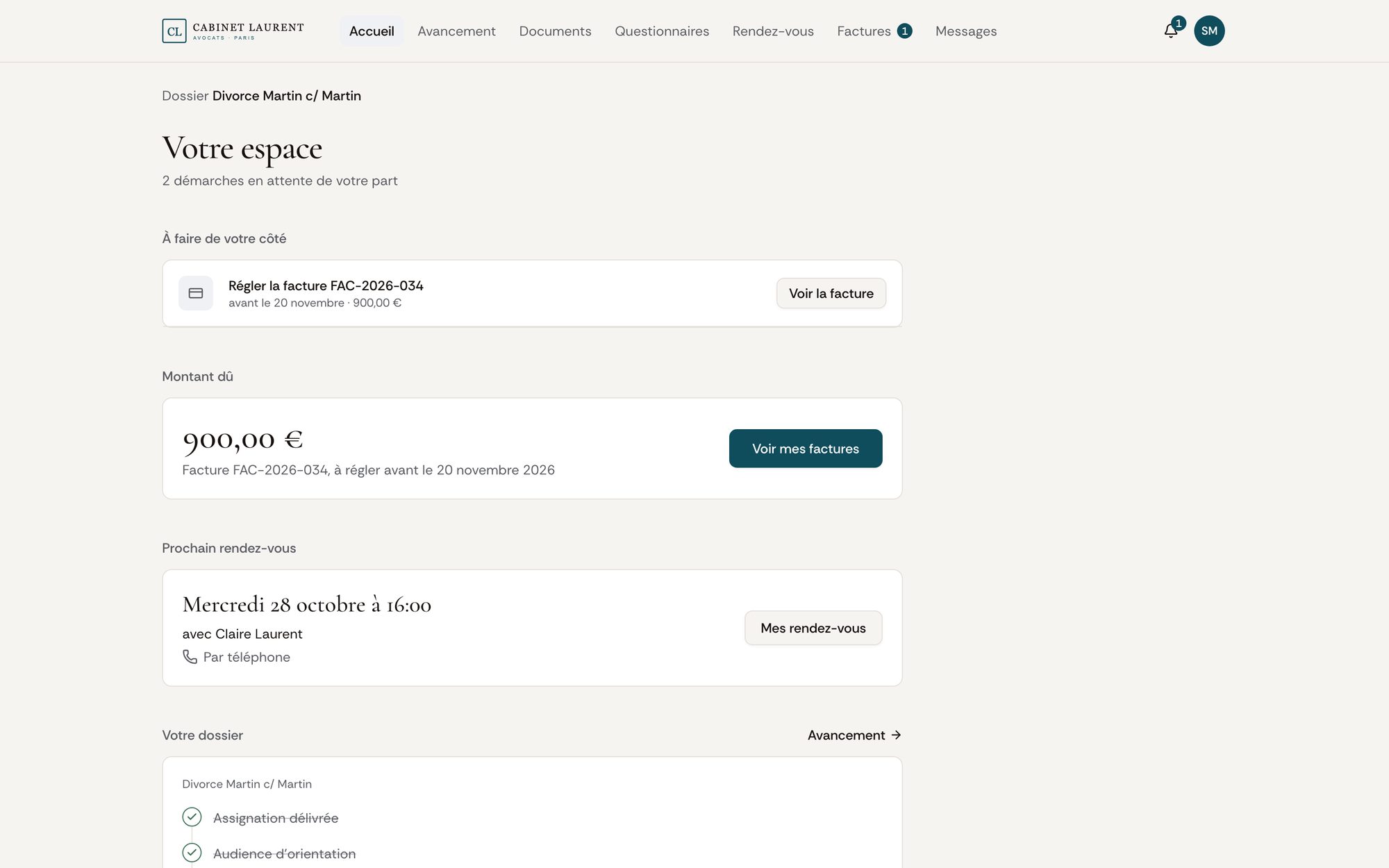Click the invoice due date line with 2026
Image resolution: width=1389 pixels, height=868 pixels.
click(368, 470)
